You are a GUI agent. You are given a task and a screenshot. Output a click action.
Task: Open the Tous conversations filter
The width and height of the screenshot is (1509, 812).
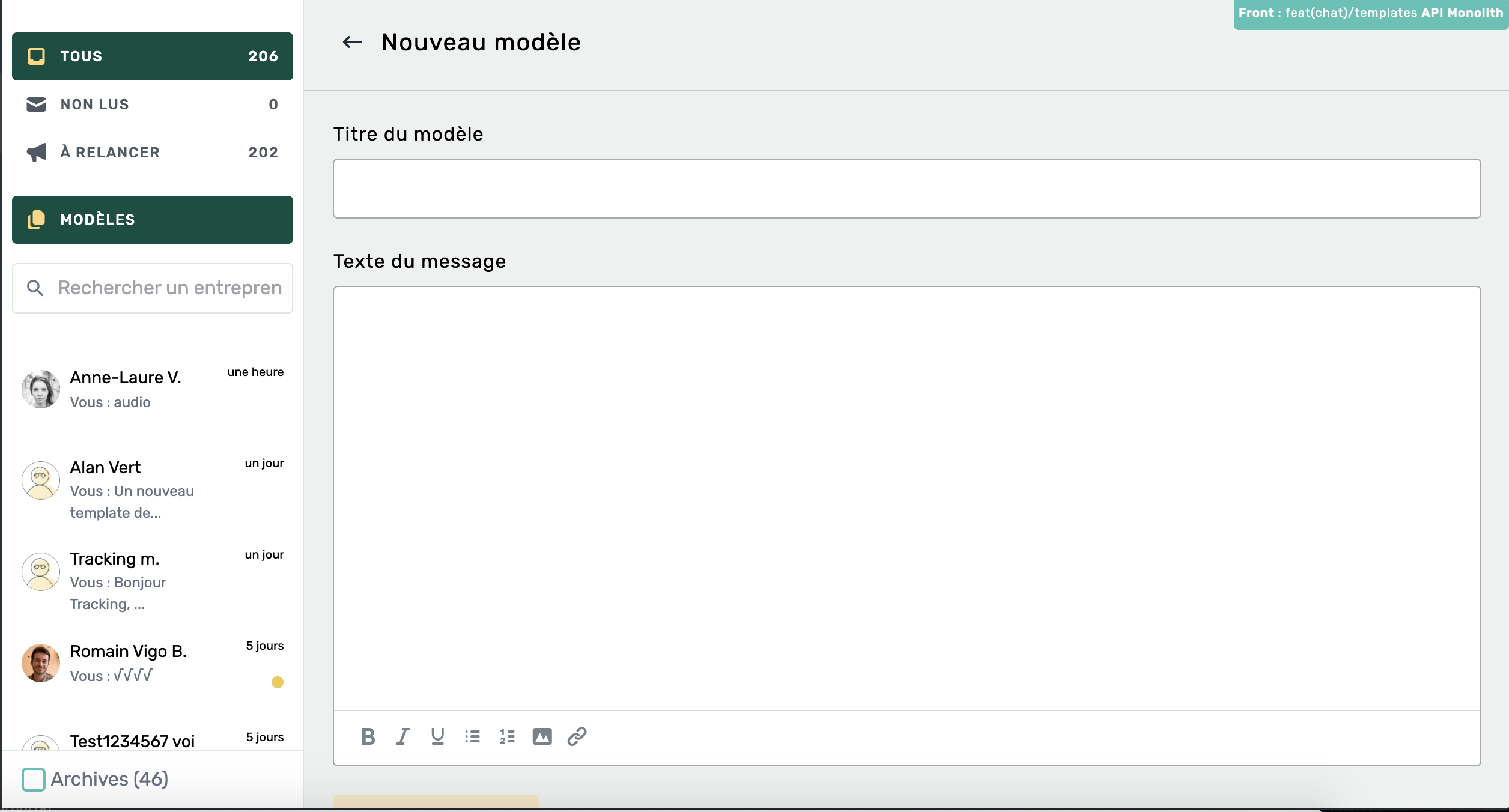click(x=153, y=56)
